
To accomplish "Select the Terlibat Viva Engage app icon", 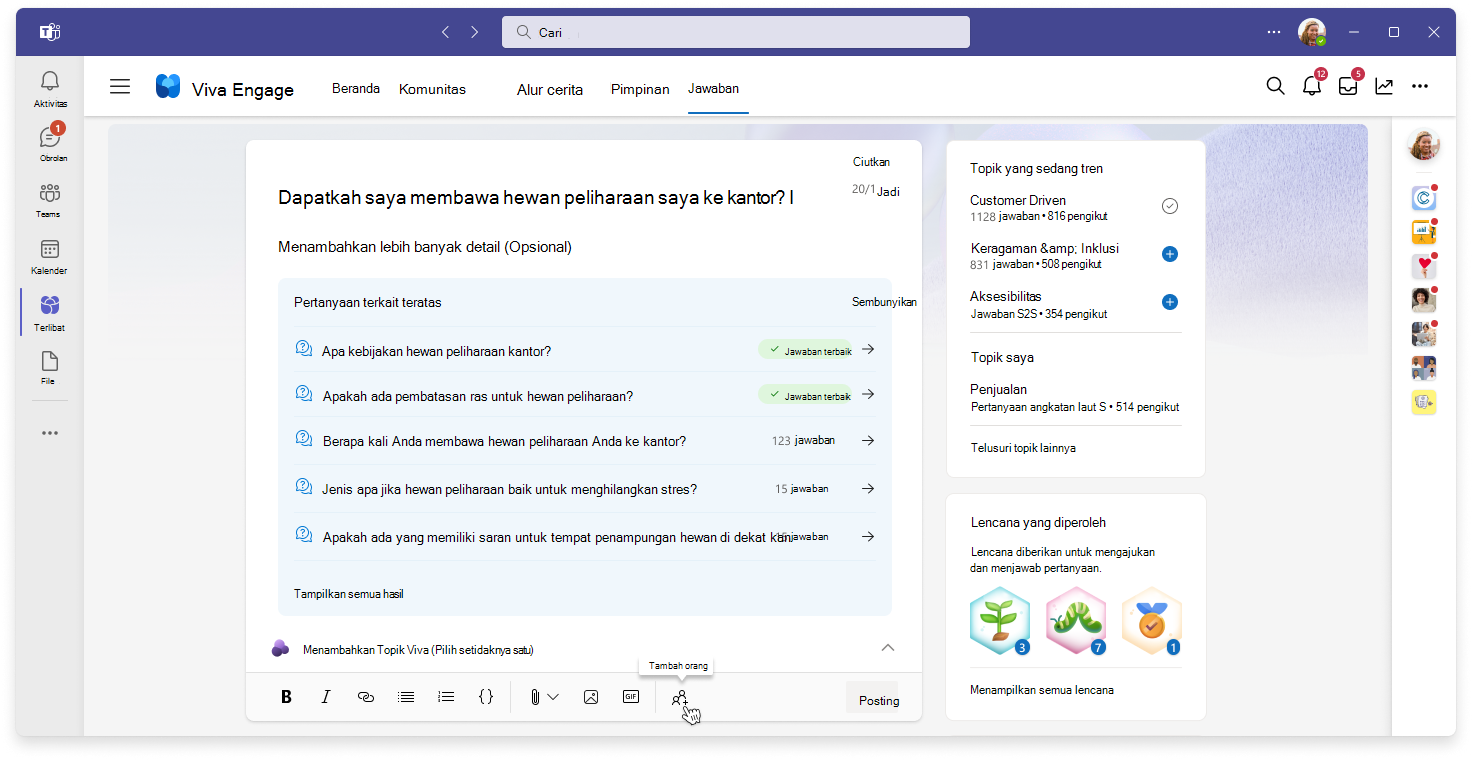I will (50, 313).
